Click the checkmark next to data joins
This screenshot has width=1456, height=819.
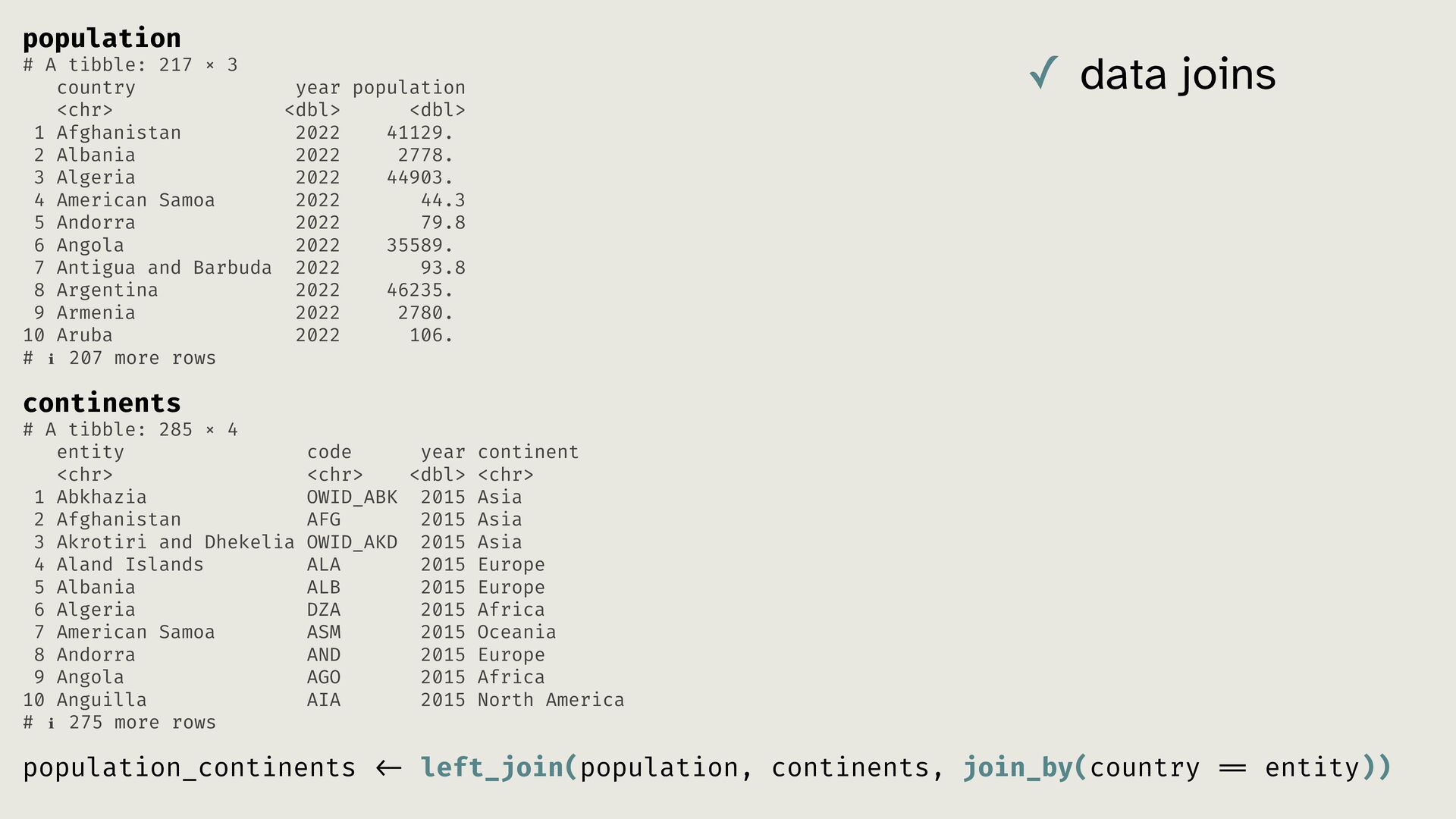click(x=1043, y=74)
